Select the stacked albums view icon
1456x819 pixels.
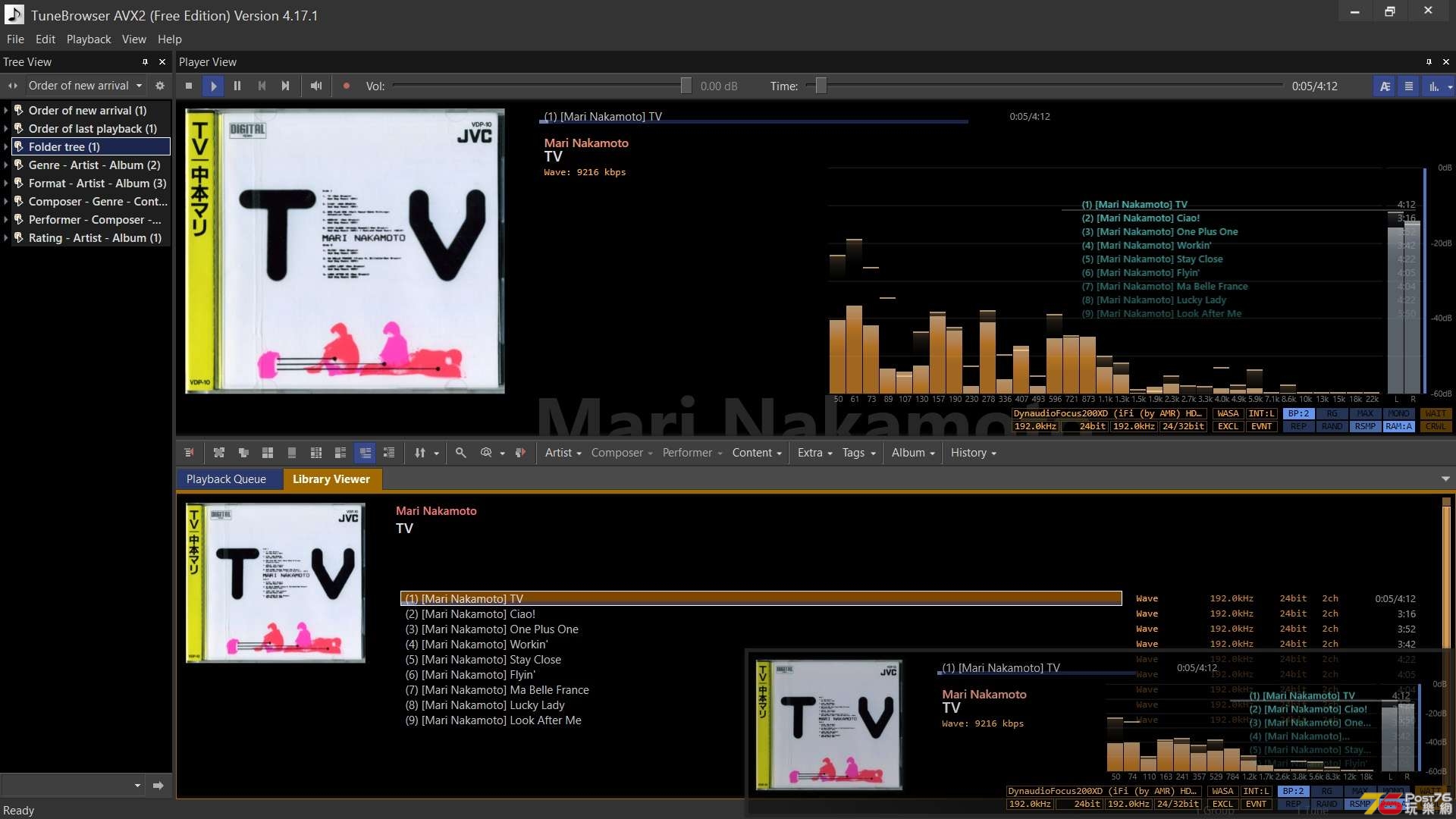[243, 453]
